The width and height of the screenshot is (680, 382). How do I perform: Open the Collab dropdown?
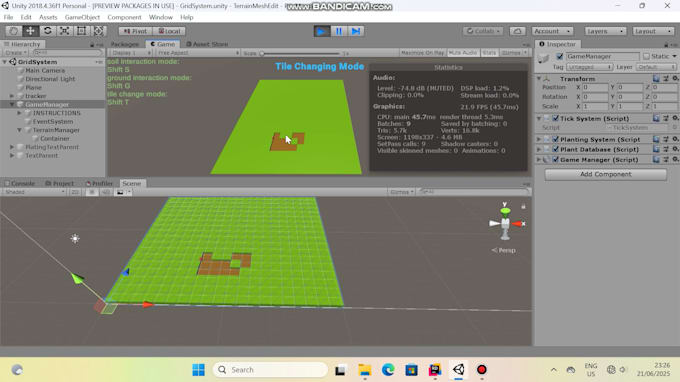[483, 31]
